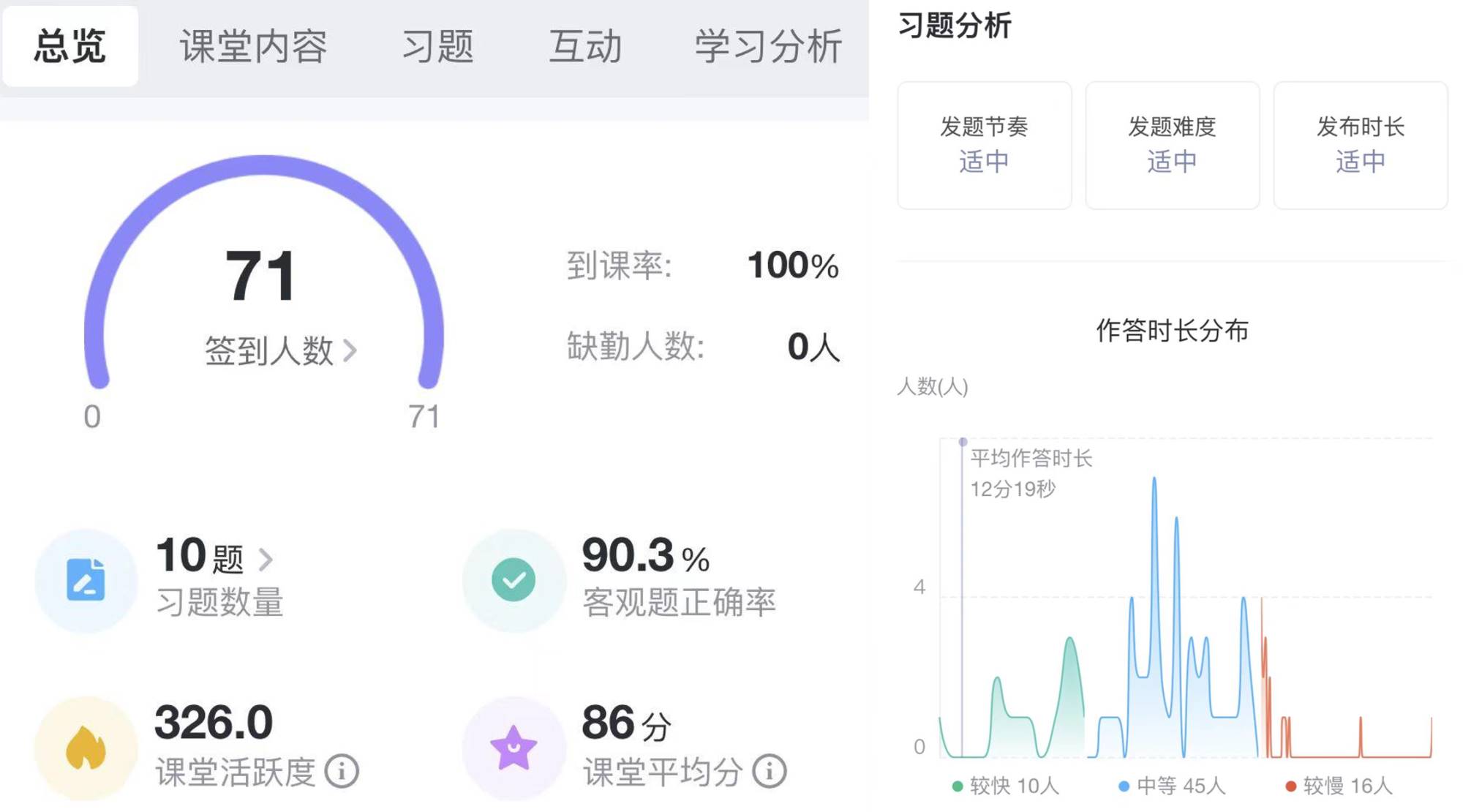
Task: Click the 发题难度 适中 card
Action: [1172, 145]
